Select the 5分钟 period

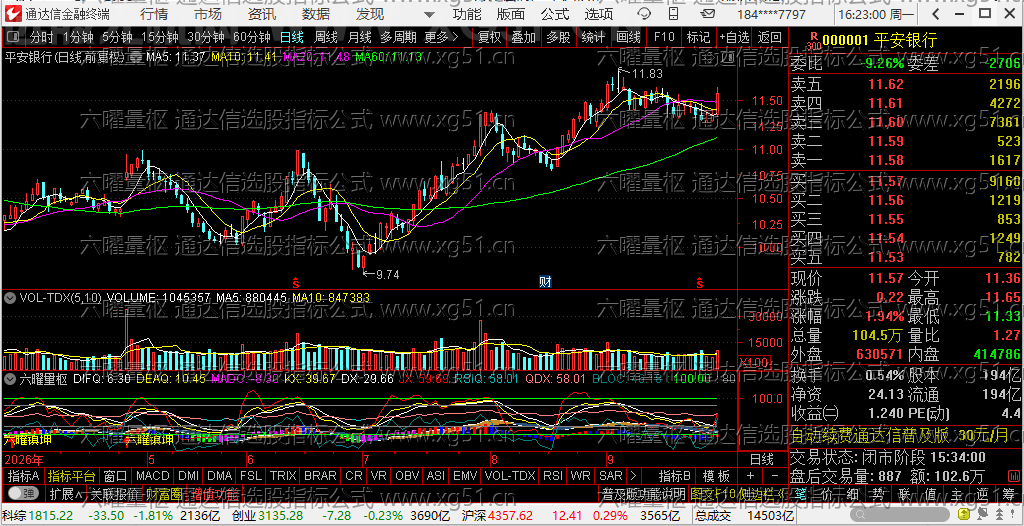pyautogui.click(x=116, y=37)
